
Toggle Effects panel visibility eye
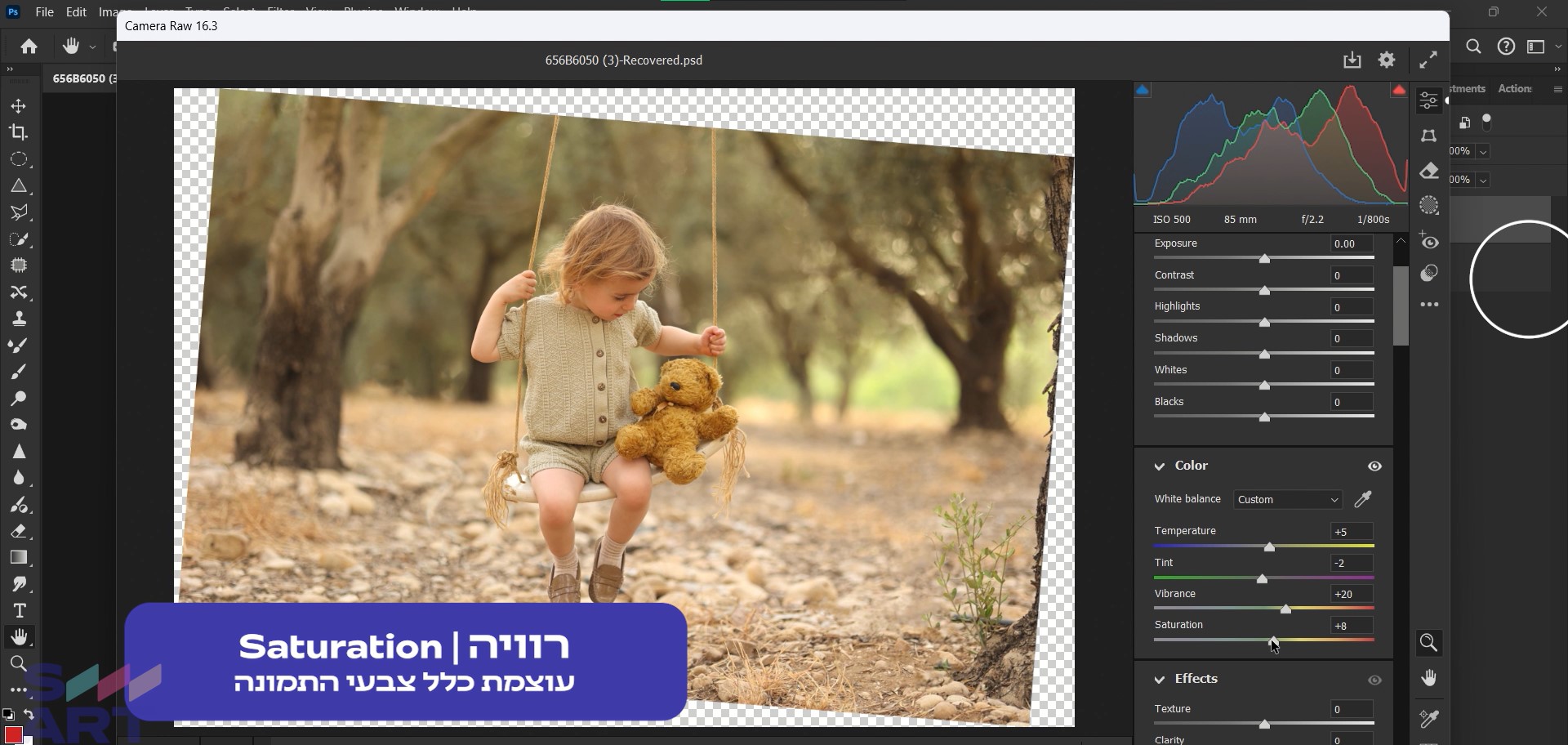(x=1374, y=680)
